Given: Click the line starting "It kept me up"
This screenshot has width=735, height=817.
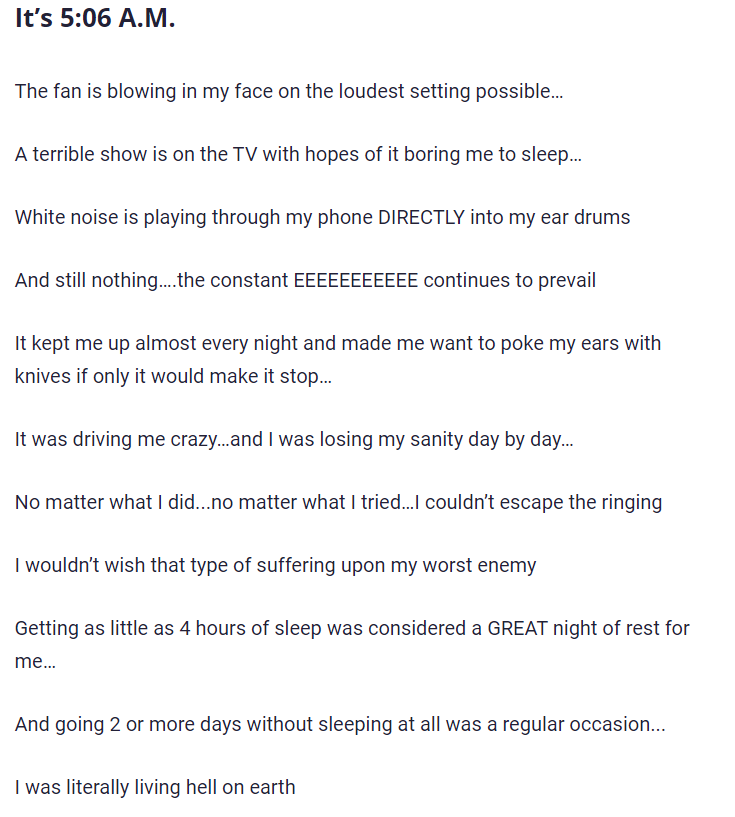Looking at the screenshot, I should 337,343.
